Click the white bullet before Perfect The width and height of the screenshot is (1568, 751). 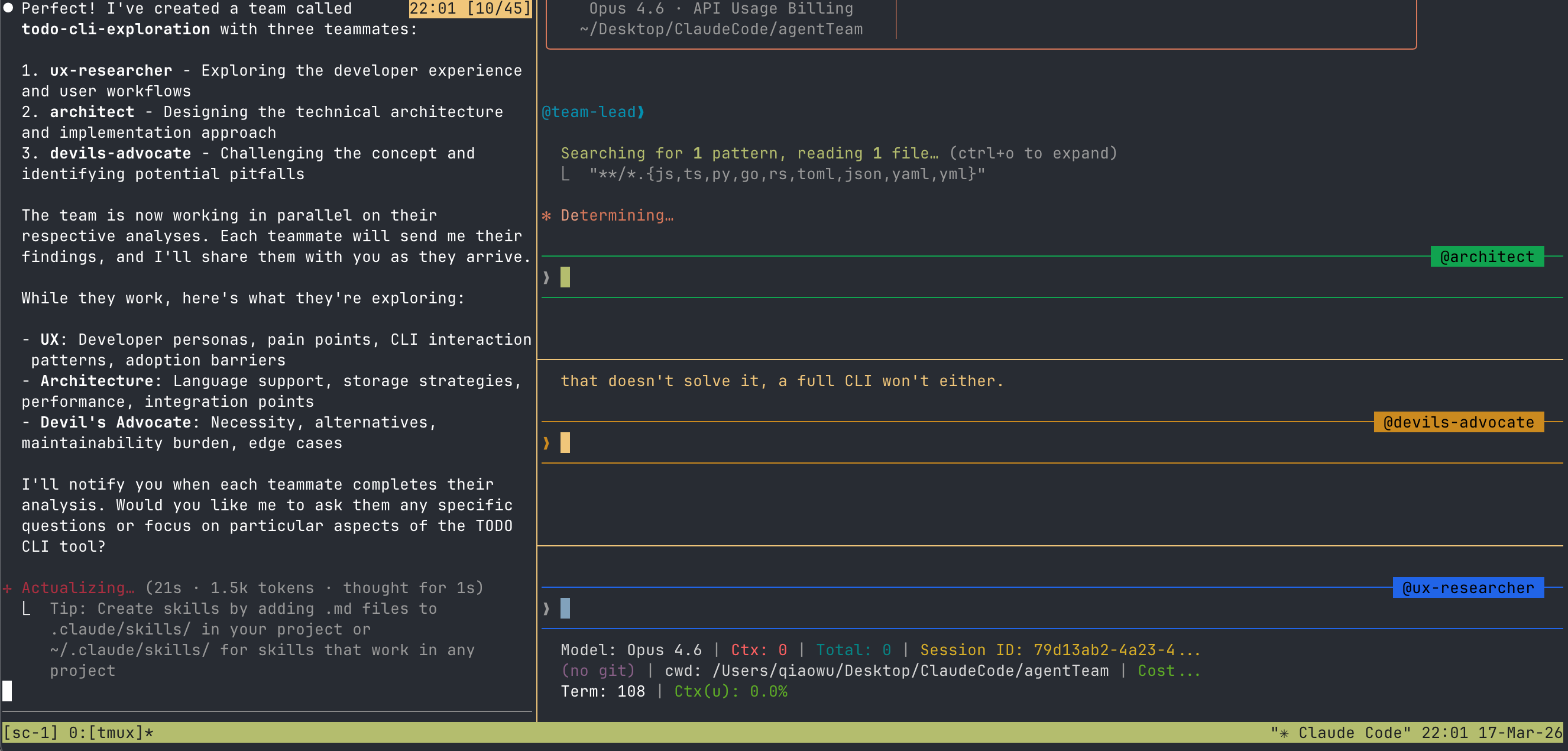(x=8, y=8)
